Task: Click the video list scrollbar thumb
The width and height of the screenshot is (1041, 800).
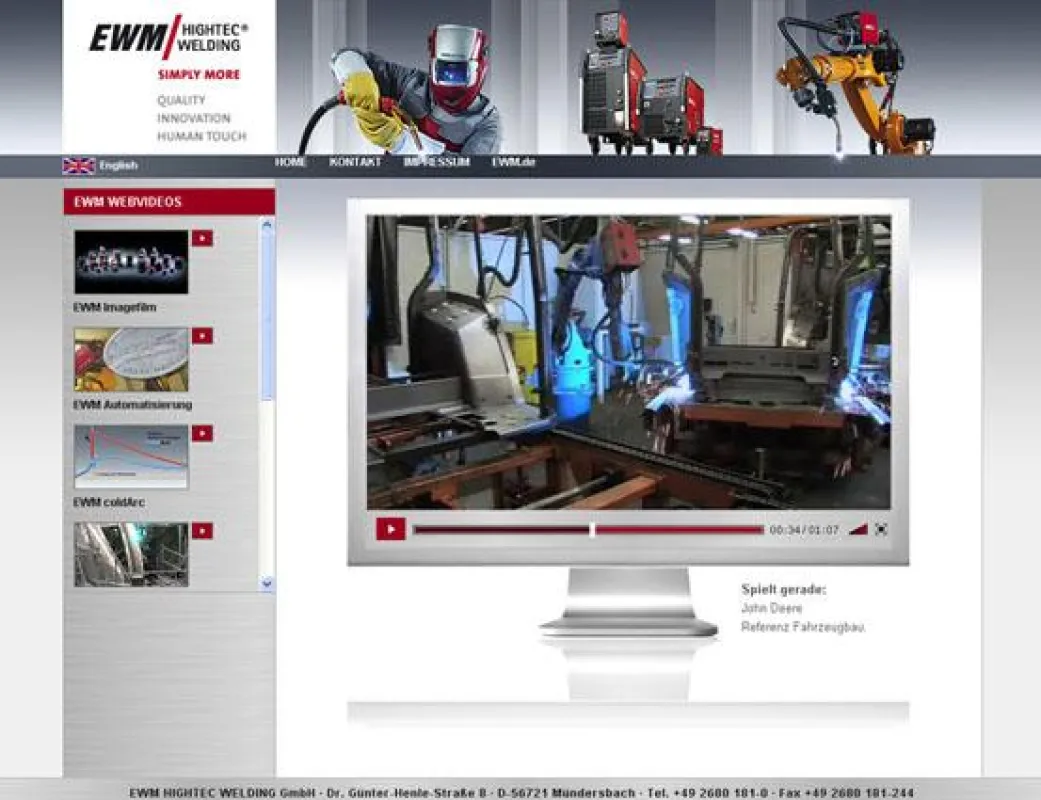Action: click(x=267, y=315)
